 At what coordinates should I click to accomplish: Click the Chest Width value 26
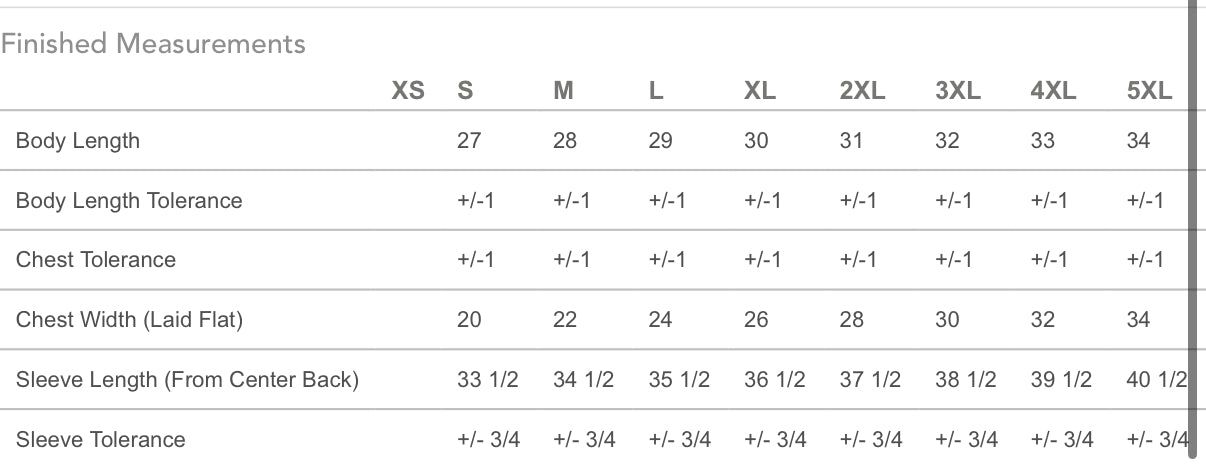[x=756, y=320]
